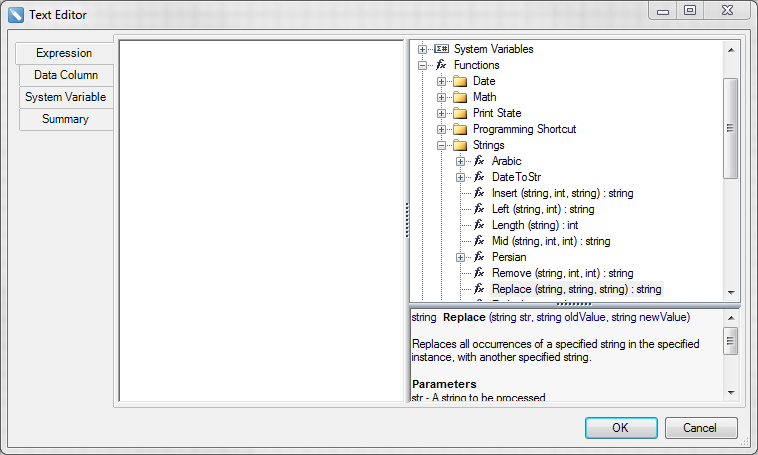Expand the Arabic function node
This screenshot has width=758, height=455.
point(460,161)
